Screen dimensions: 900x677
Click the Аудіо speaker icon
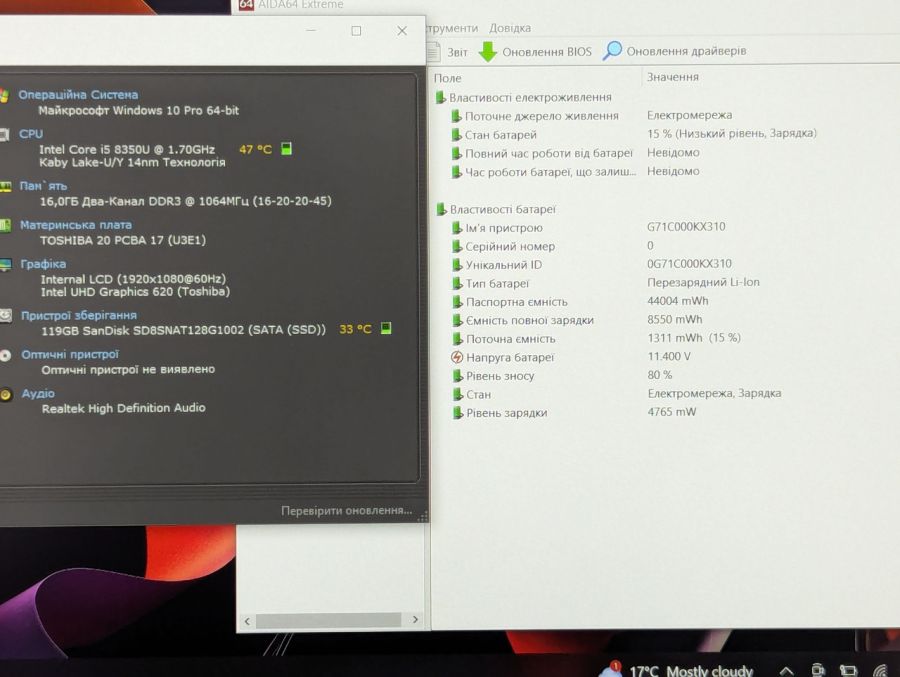point(6,394)
